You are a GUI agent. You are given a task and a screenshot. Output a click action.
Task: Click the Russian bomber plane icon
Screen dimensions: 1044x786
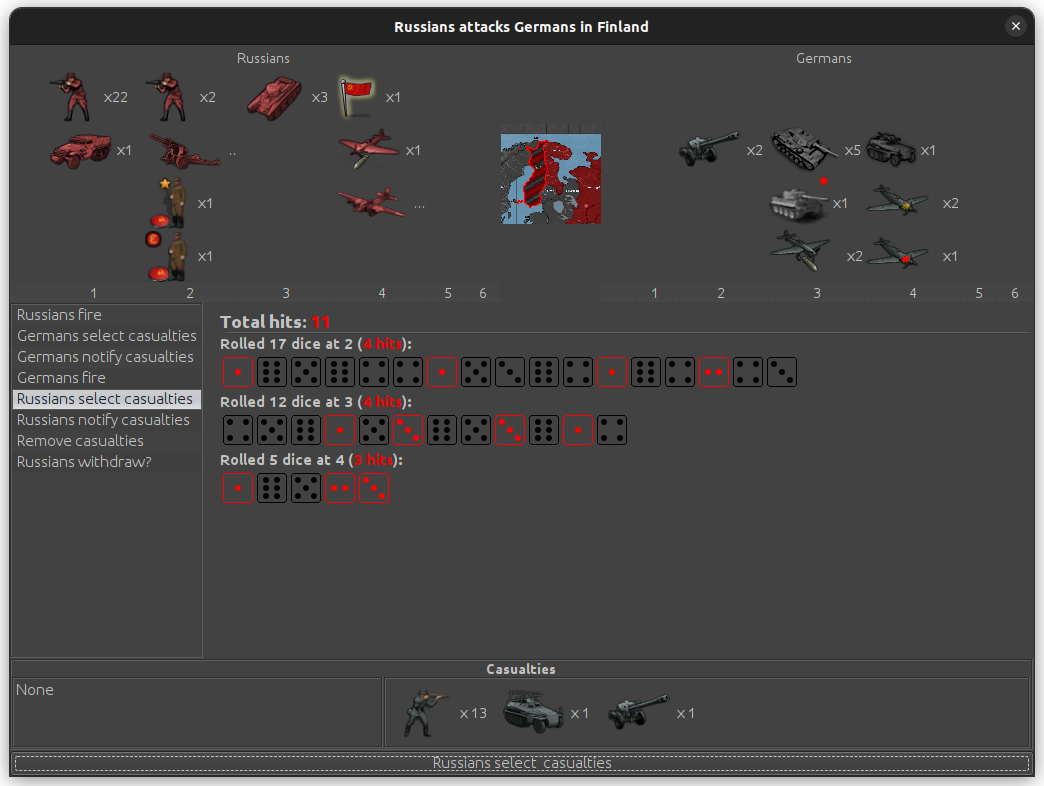[x=372, y=202]
